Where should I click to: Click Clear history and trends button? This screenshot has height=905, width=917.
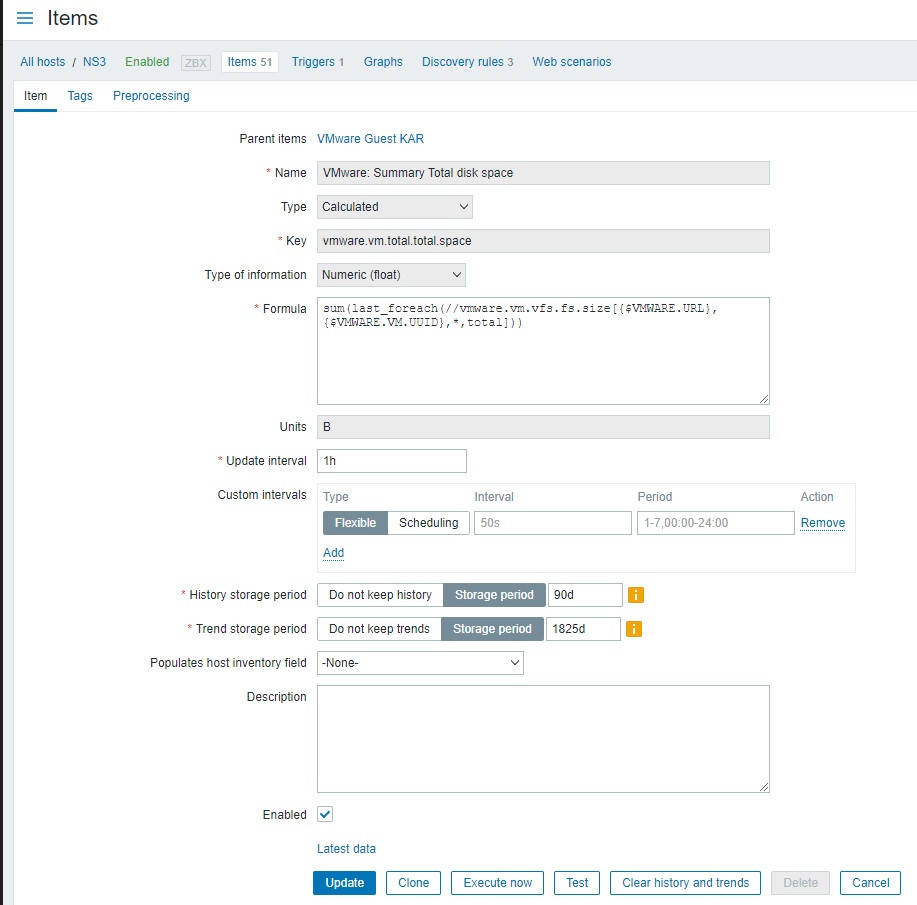click(685, 883)
